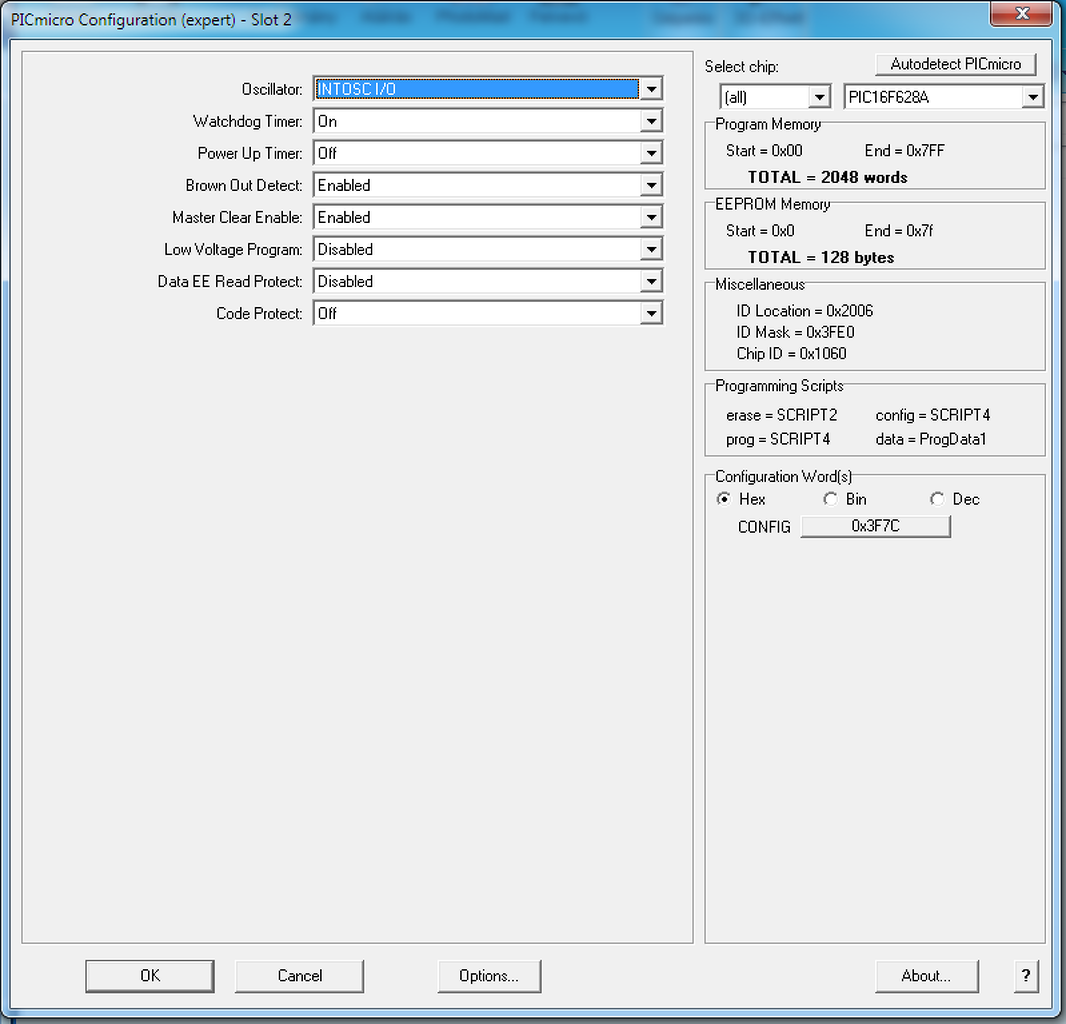Open the chip family filter showing (all)
This screenshot has height=1024, width=1066.
pos(775,97)
